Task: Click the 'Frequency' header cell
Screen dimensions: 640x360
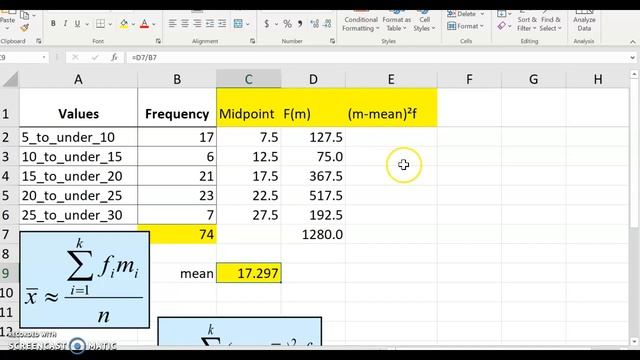Action: [177, 108]
